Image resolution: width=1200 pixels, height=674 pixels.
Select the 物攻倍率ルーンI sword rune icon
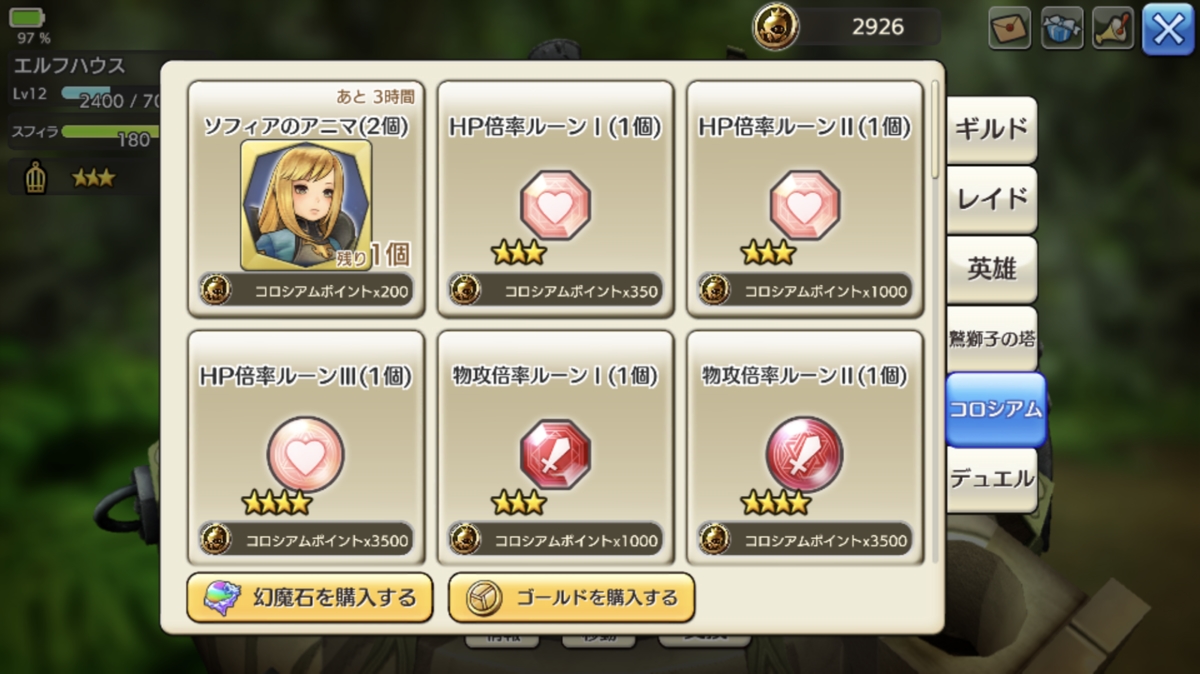(x=555, y=454)
